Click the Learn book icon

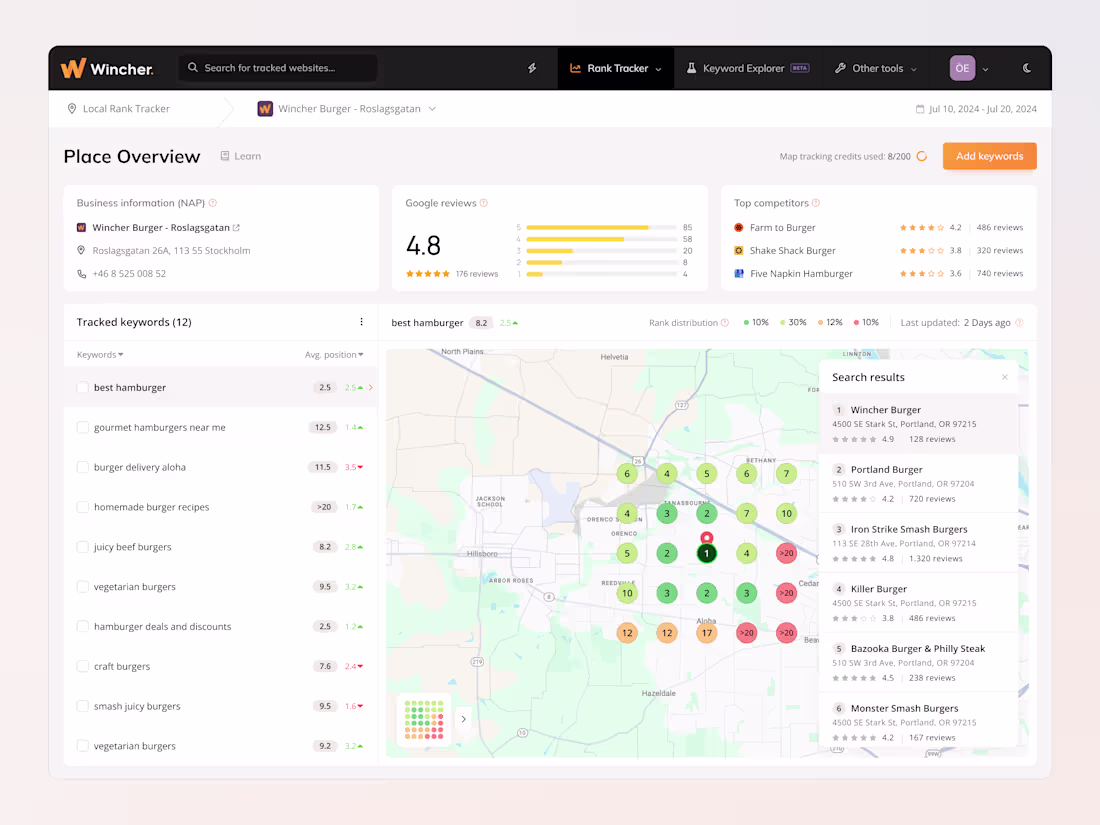[224, 156]
